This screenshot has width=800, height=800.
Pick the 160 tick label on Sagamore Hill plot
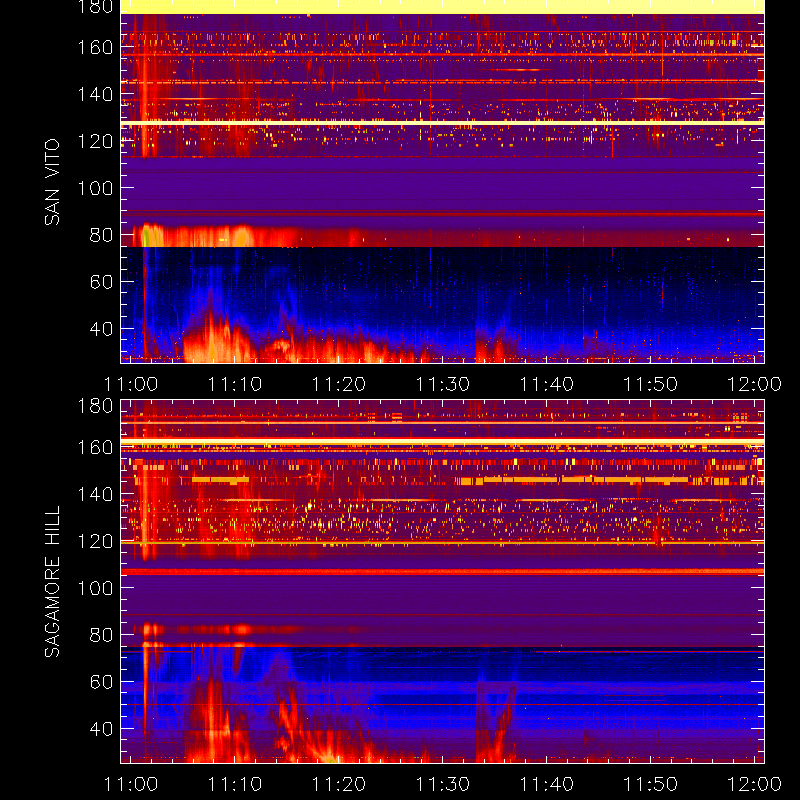pyautogui.click(x=95, y=447)
